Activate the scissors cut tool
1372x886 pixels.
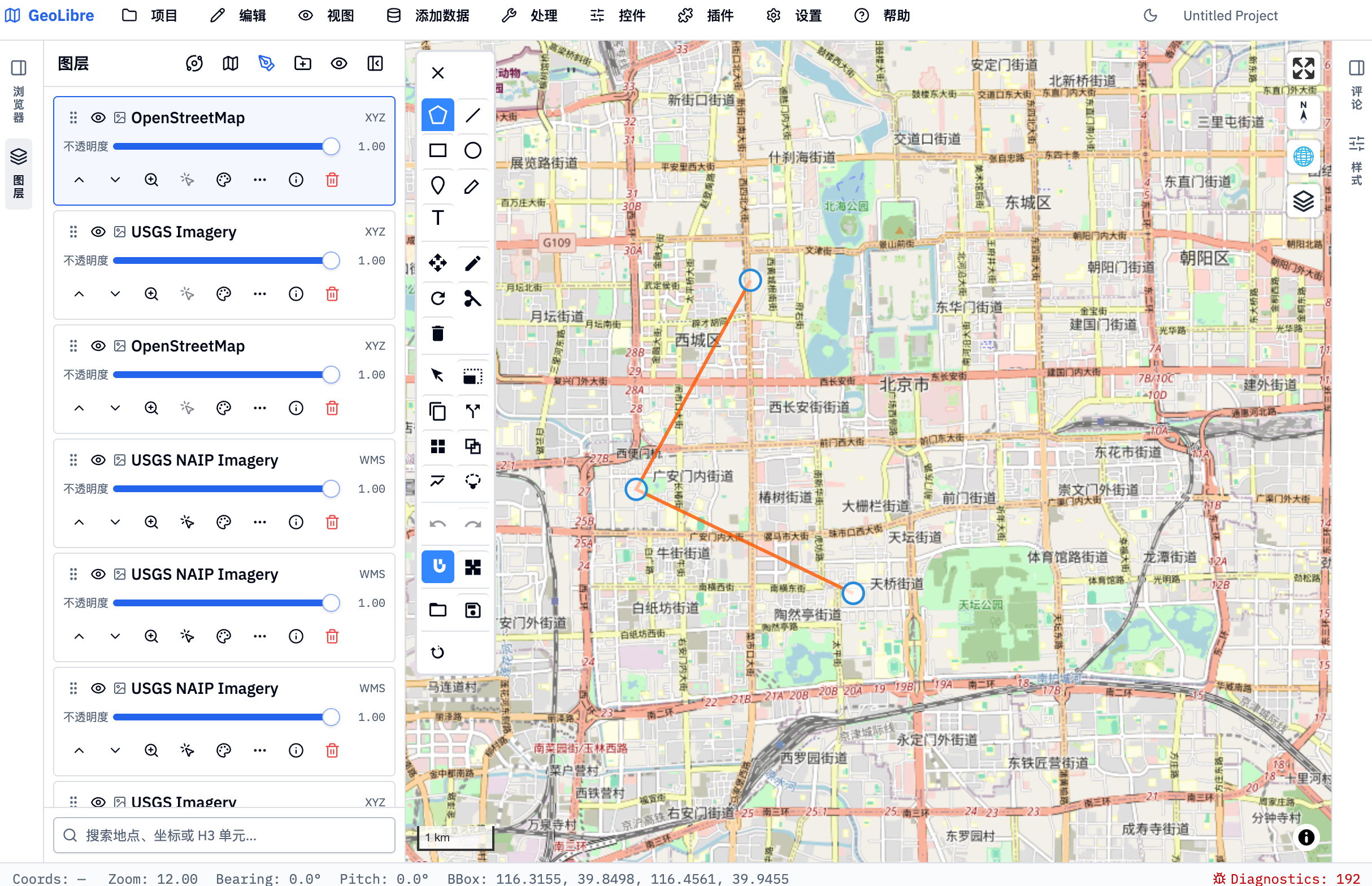click(473, 298)
